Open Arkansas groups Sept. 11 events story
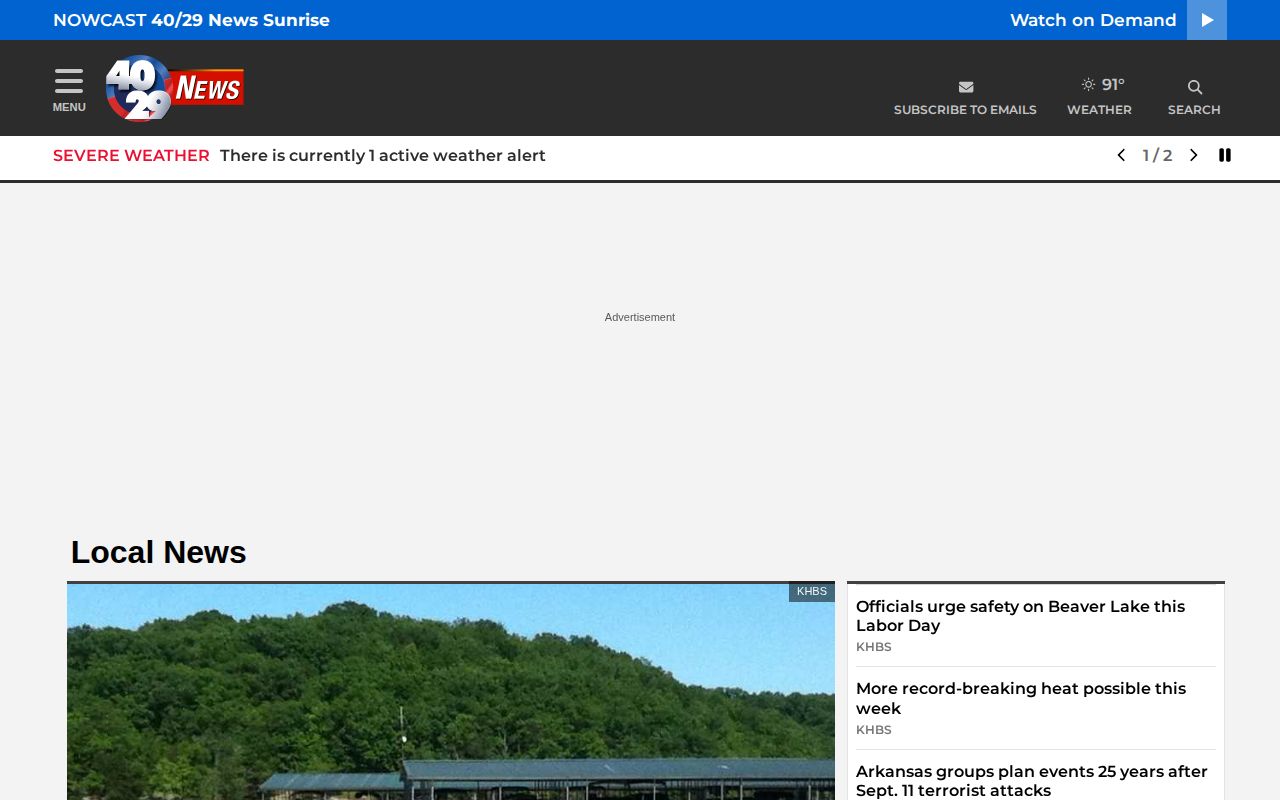This screenshot has height=800, width=1280. 1032,781
